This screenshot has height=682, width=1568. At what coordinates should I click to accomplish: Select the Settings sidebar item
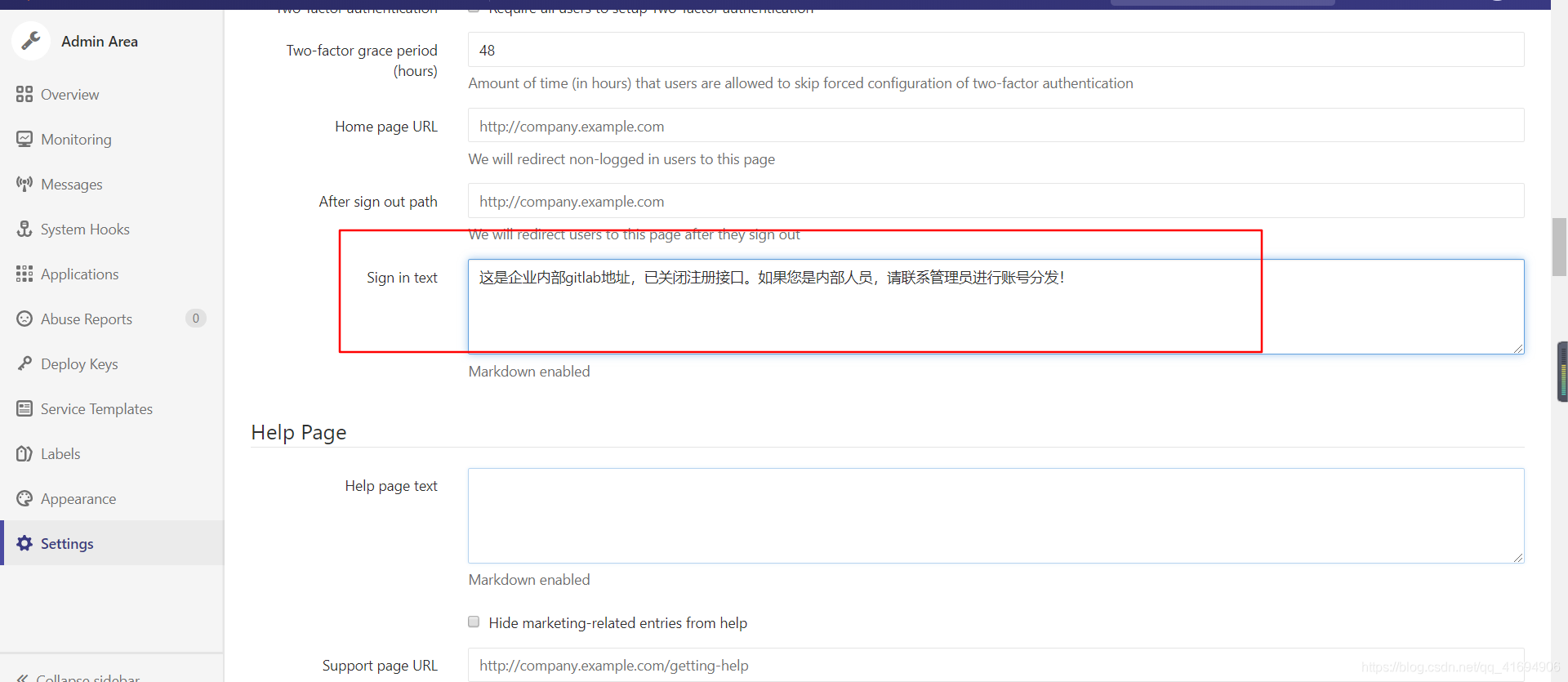tap(112, 543)
